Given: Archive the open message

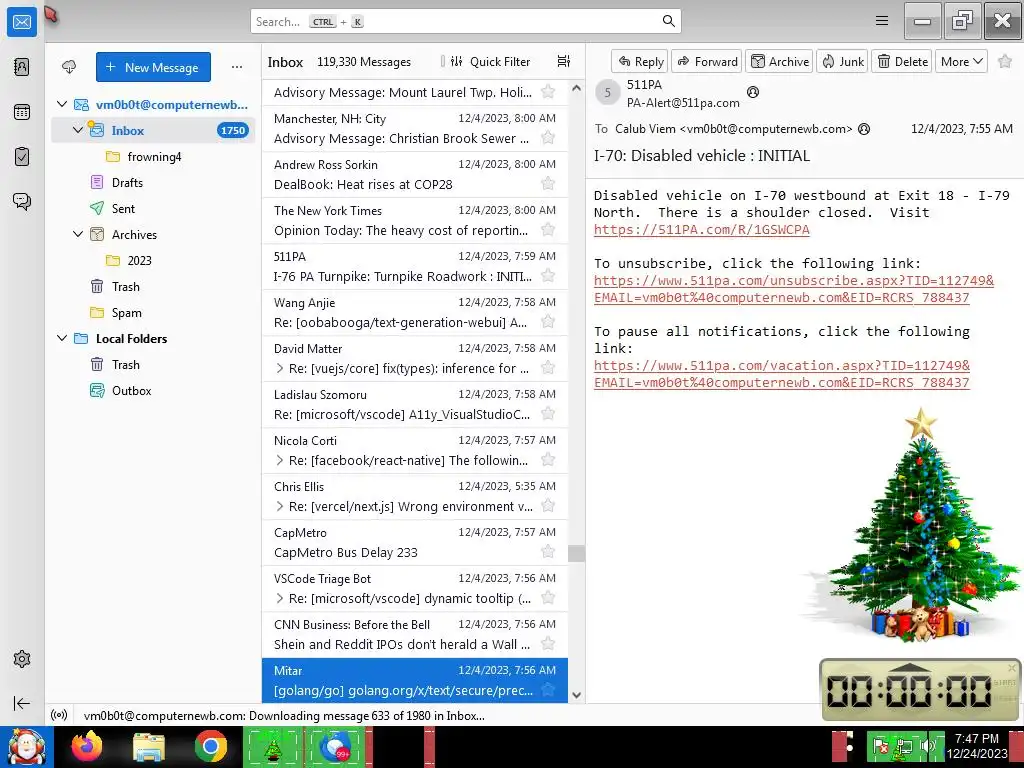Looking at the screenshot, I should (x=779, y=61).
